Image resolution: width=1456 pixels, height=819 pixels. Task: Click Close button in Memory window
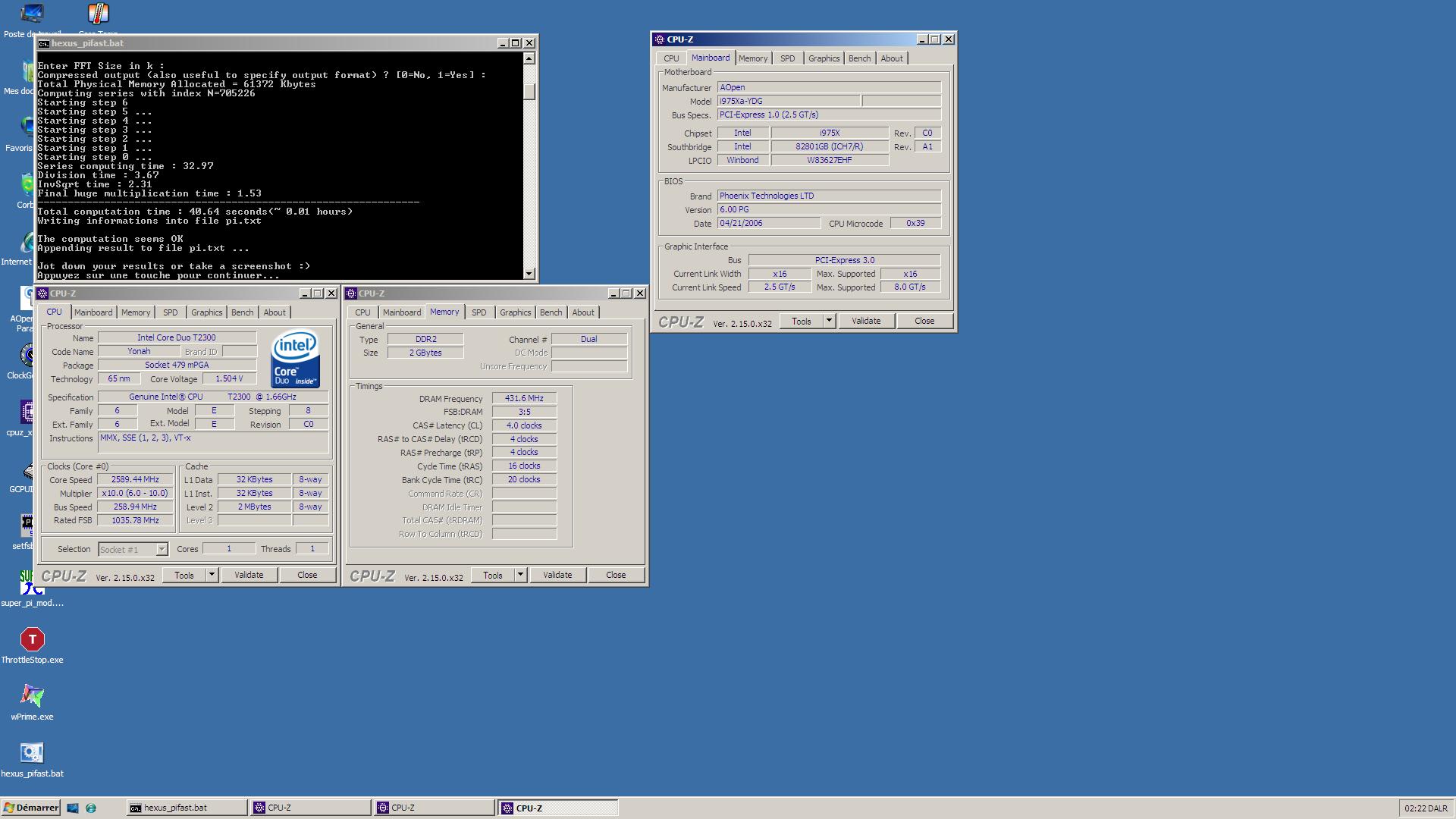coord(616,575)
